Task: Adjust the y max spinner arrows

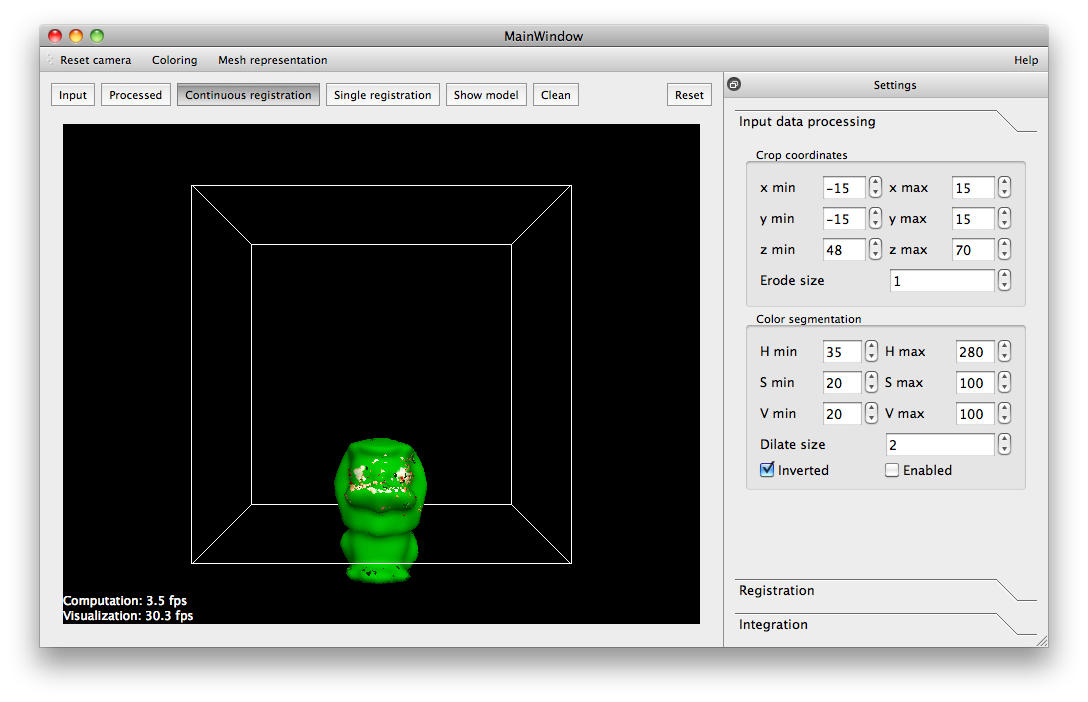Action: [x=1004, y=219]
